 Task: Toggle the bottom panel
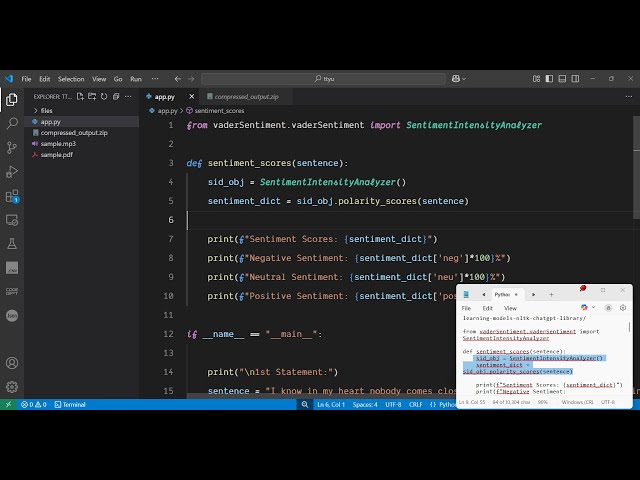[x=562, y=79]
